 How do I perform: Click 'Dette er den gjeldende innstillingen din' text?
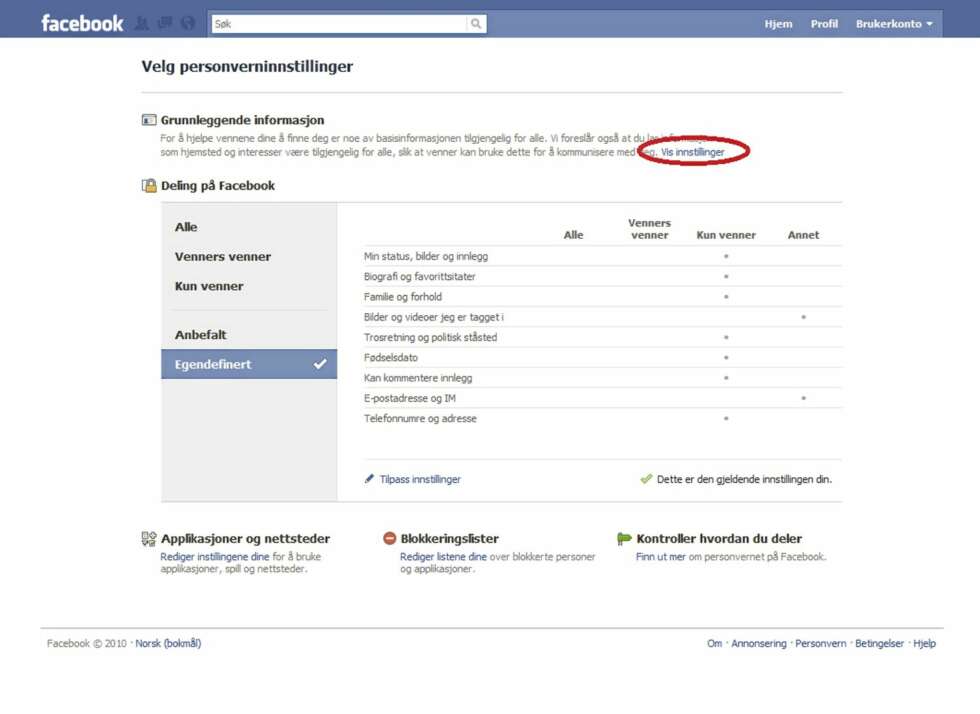(x=744, y=479)
